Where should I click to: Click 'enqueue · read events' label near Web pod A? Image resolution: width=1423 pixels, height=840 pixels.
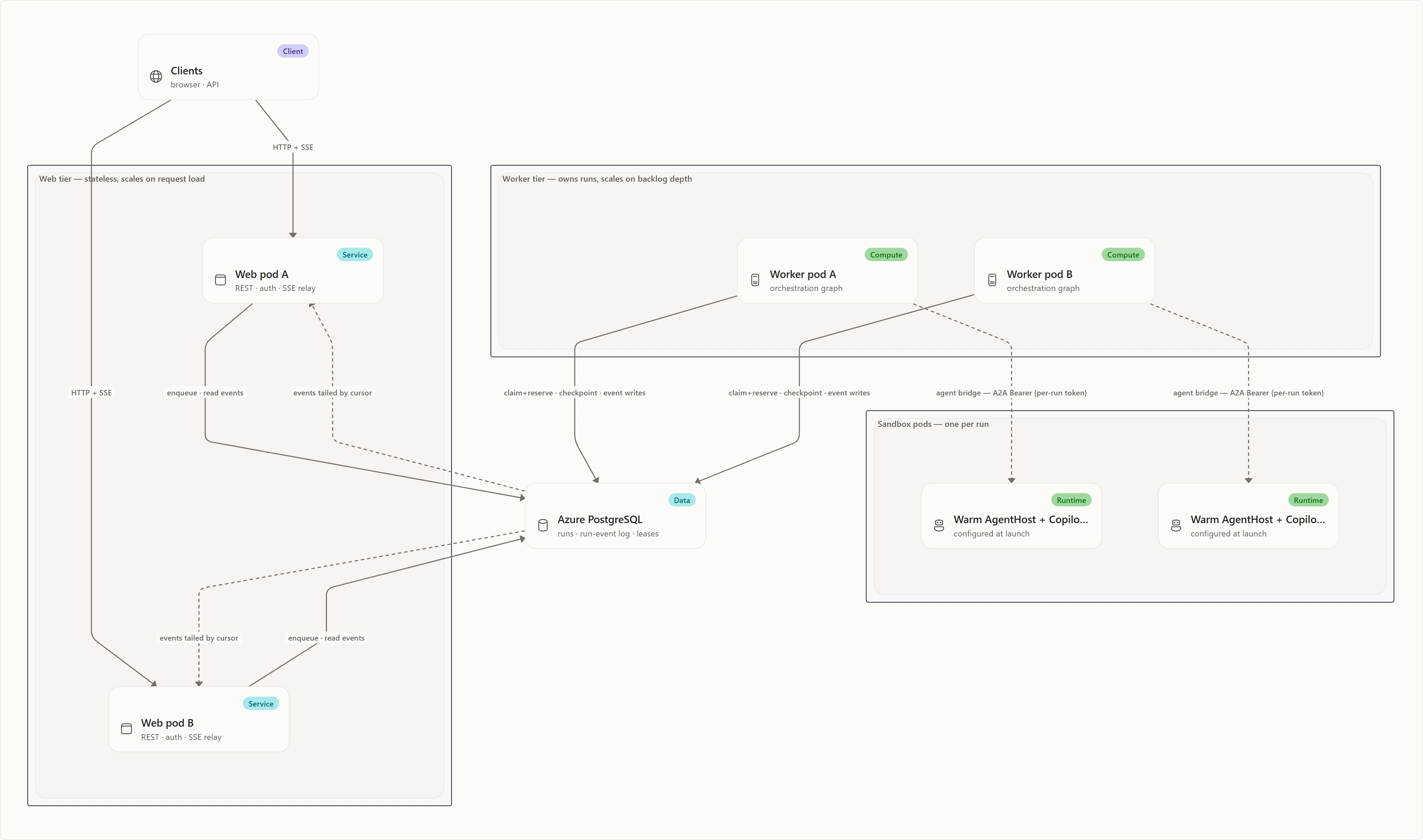(x=205, y=393)
